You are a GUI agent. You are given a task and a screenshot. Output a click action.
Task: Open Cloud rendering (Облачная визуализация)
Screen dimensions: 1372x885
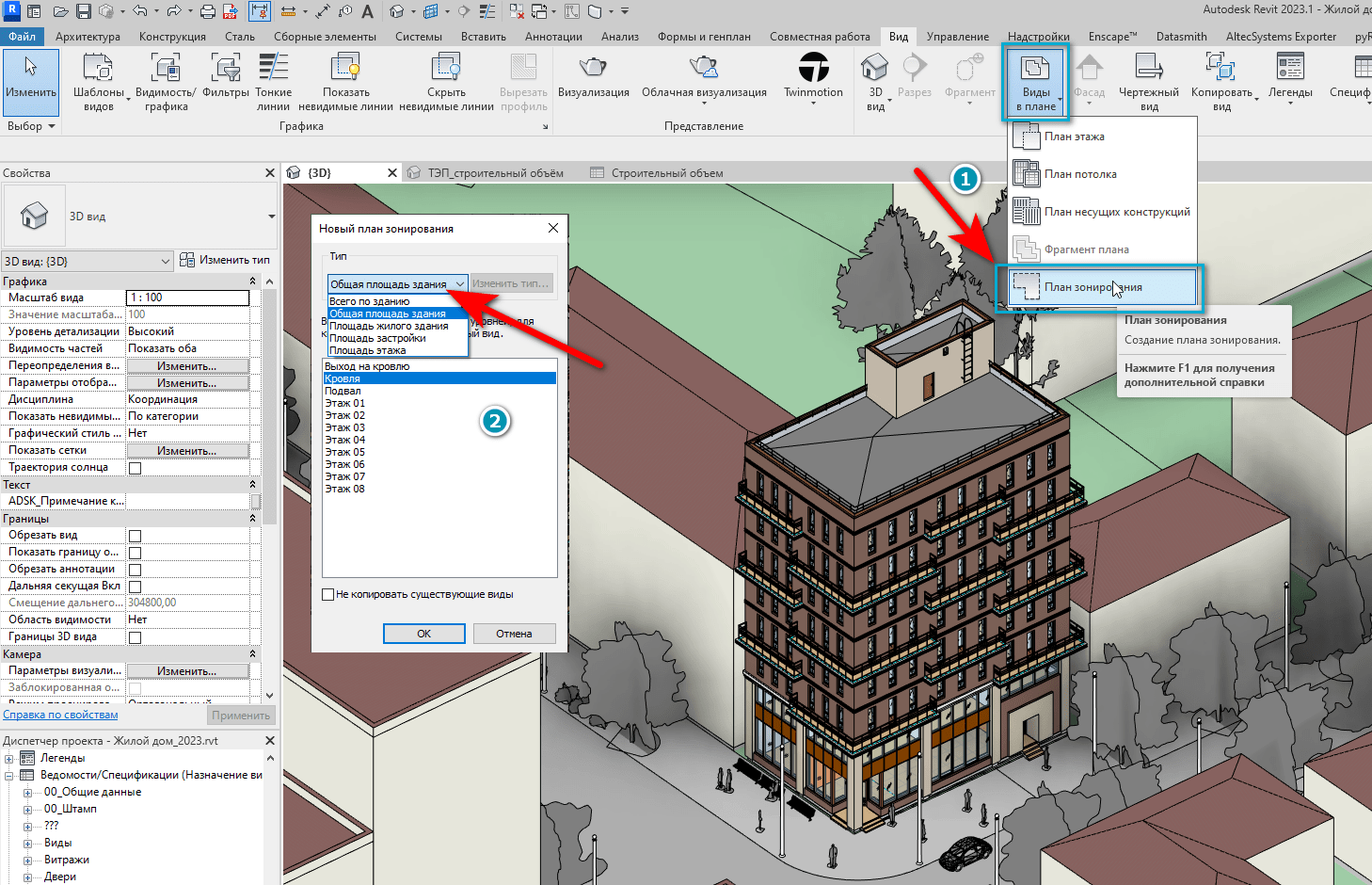click(x=703, y=69)
